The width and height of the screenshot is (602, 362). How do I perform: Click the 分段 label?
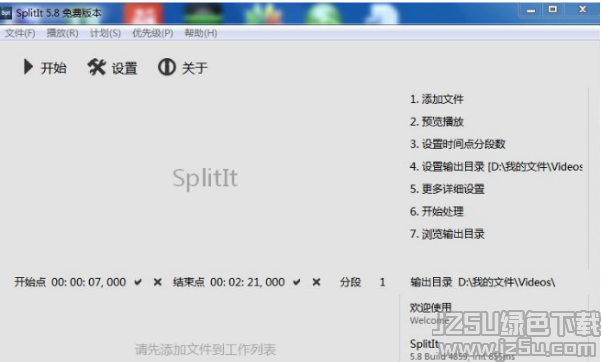click(350, 282)
